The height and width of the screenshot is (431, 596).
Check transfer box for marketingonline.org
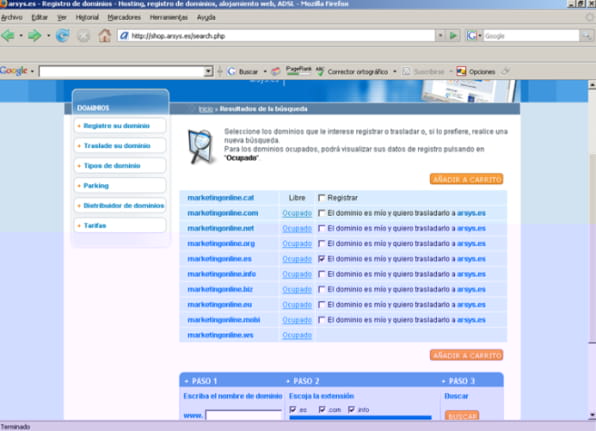pos(322,243)
